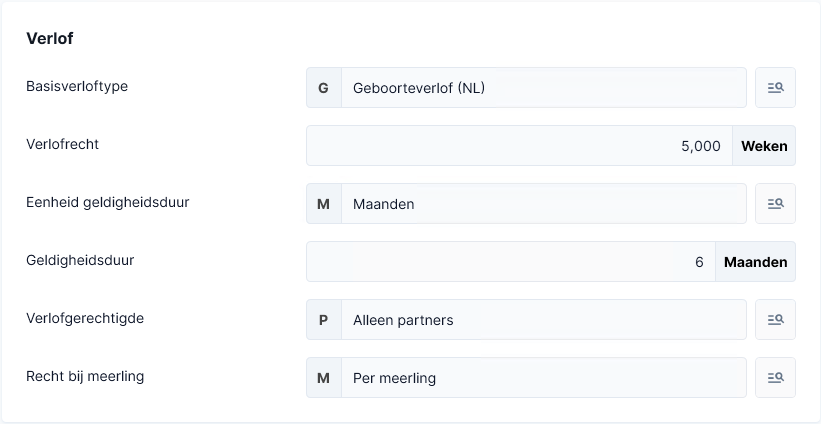Image resolution: width=821 pixels, height=424 pixels.
Task: Click the Maanden unit suffix of Geldigheidsduur
Action: click(756, 262)
